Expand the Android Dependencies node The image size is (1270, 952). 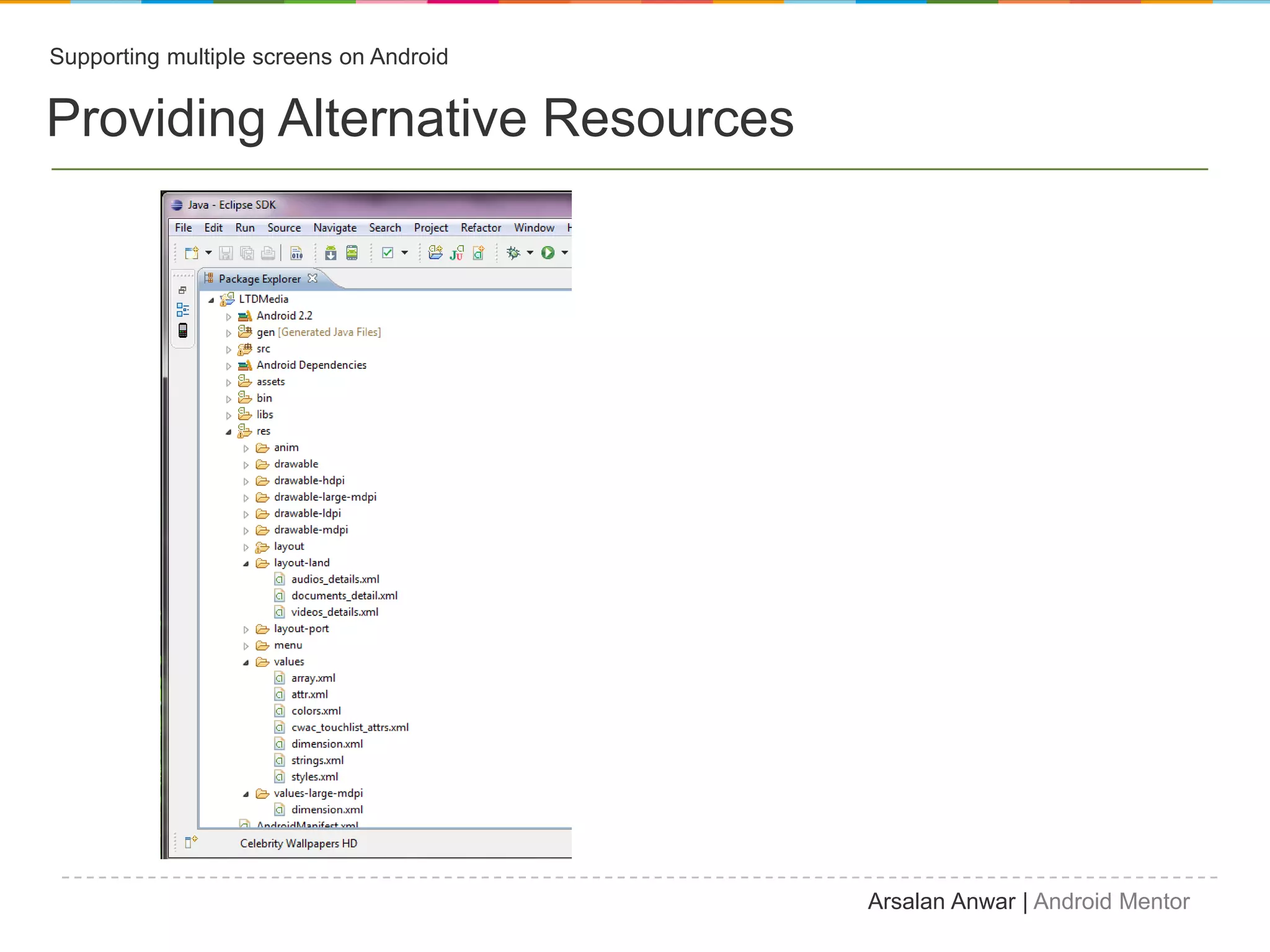(228, 366)
